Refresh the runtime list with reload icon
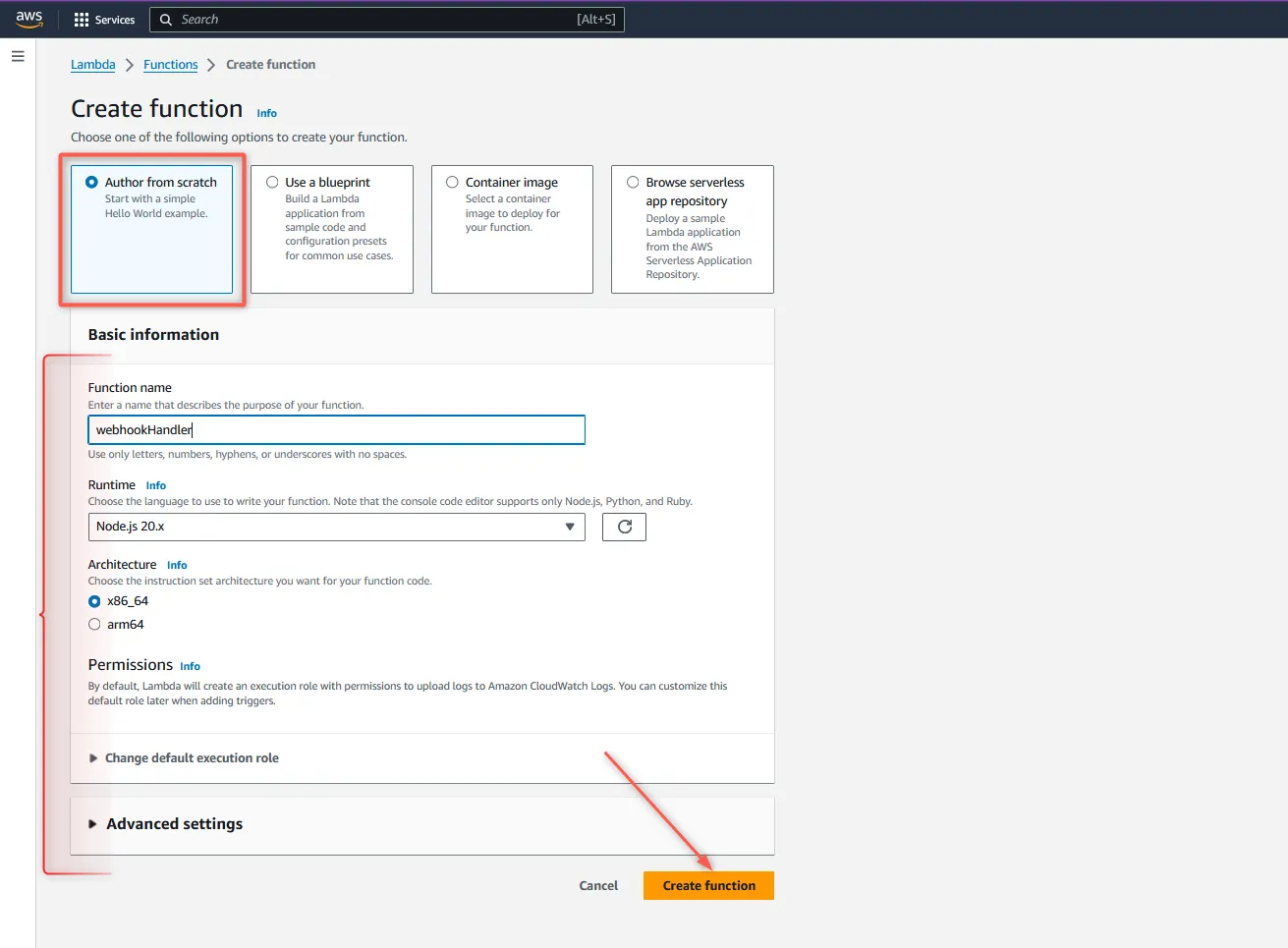This screenshot has width=1288, height=948. pos(624,527)
